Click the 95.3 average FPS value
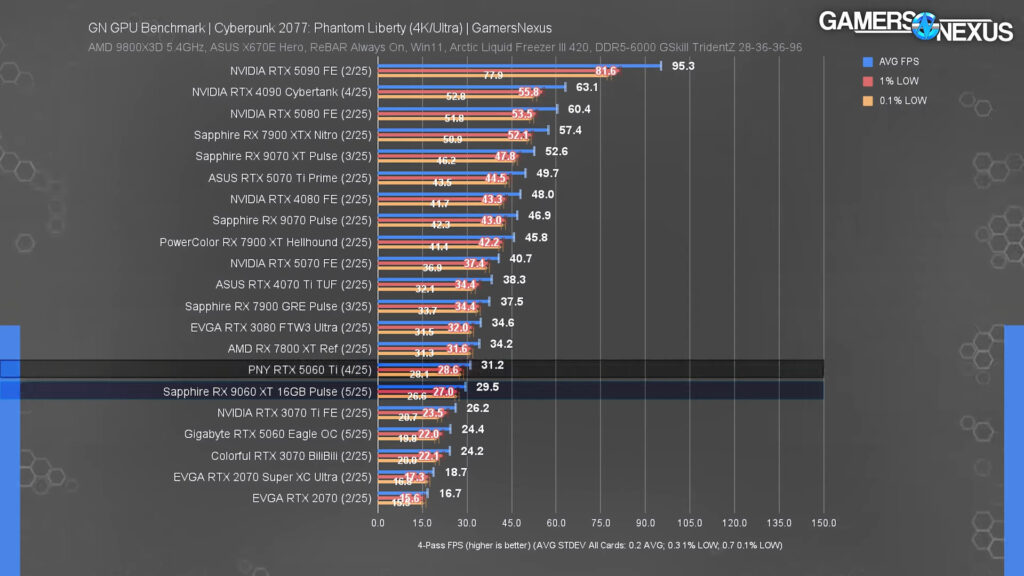The height and width of the screenshot is (576, 1024). tap(683, 66)
